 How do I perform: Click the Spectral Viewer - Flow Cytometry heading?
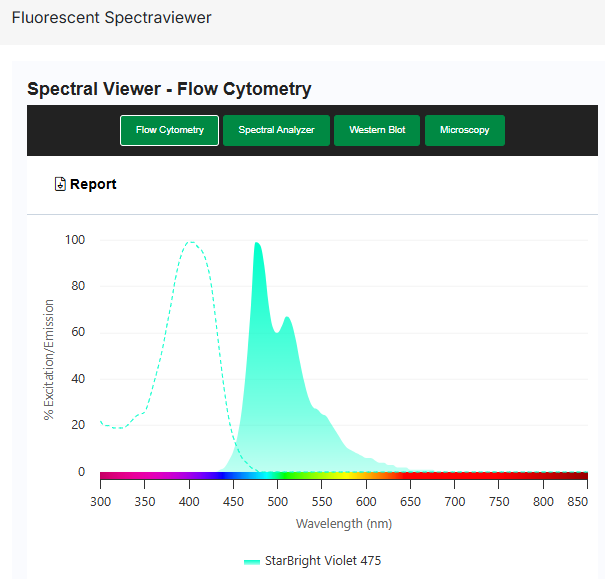click(x=169, y=89)
